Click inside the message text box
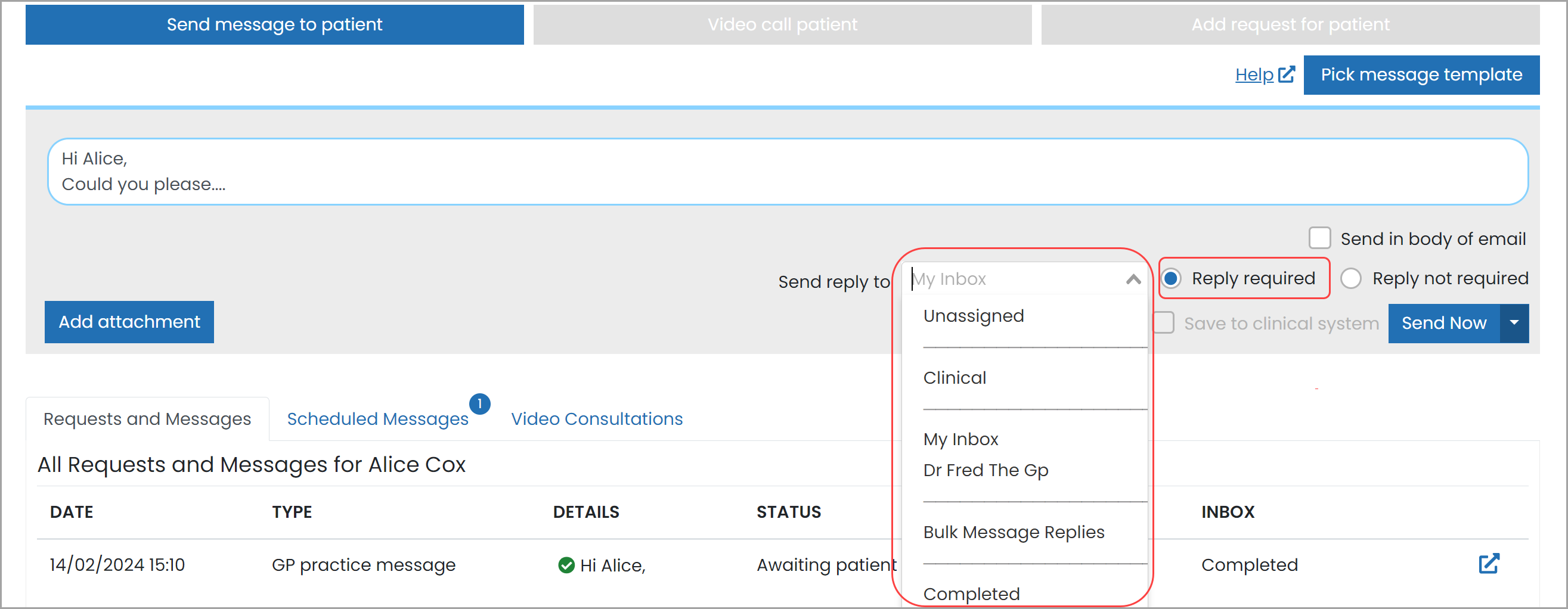 pos(785,172)
